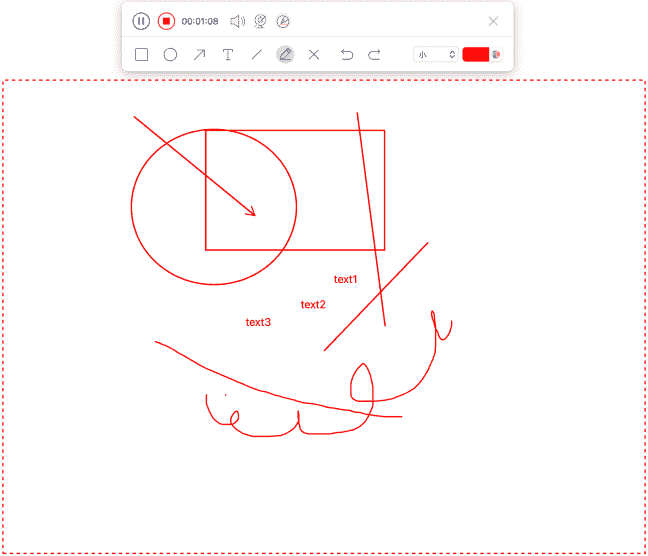Image resolution: width=648 pixels, height=556 pixels.
Task: Close the recording toolbar
Action: click(x=493, y=21)
